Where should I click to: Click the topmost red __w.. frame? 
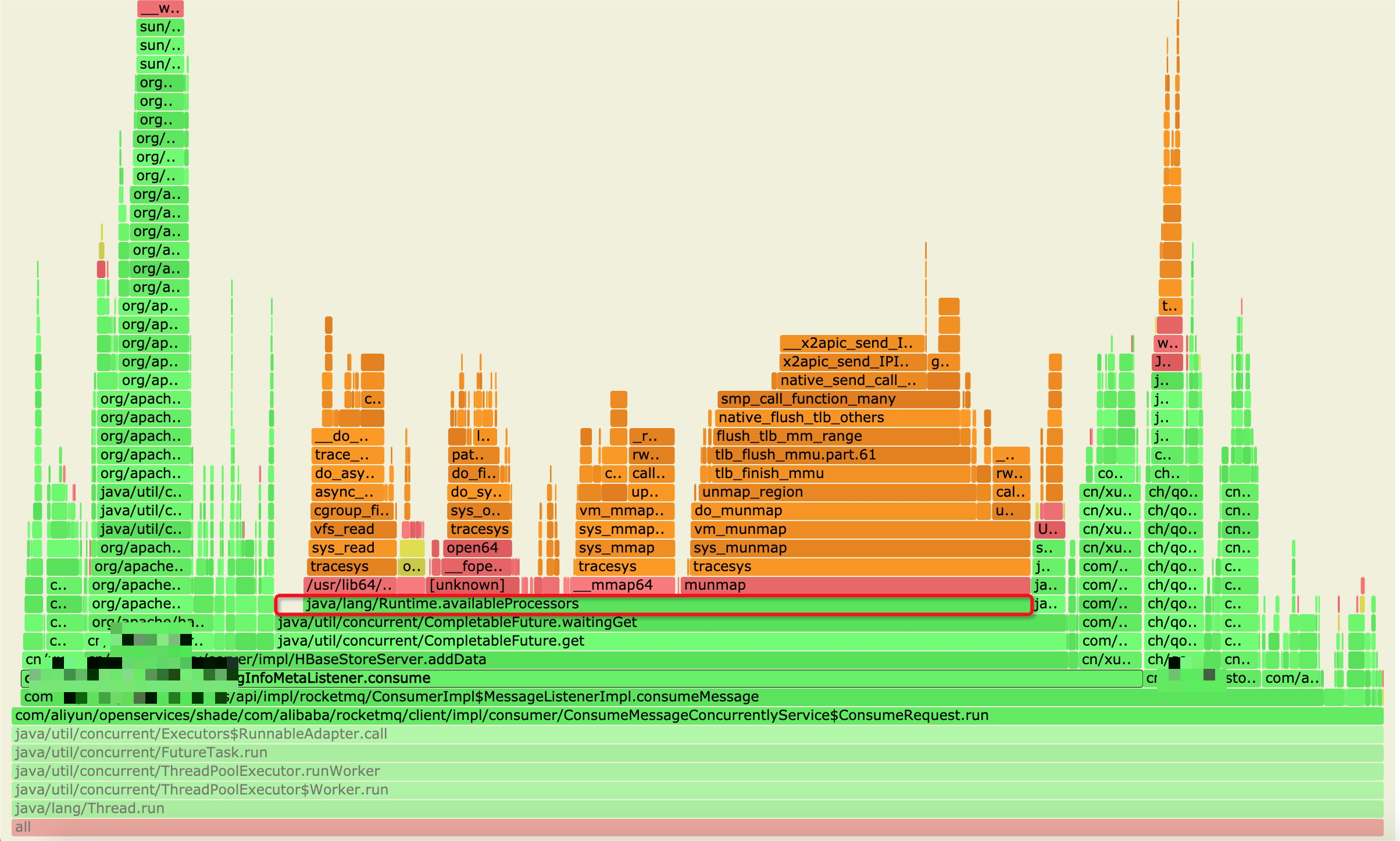click(160, 8)
